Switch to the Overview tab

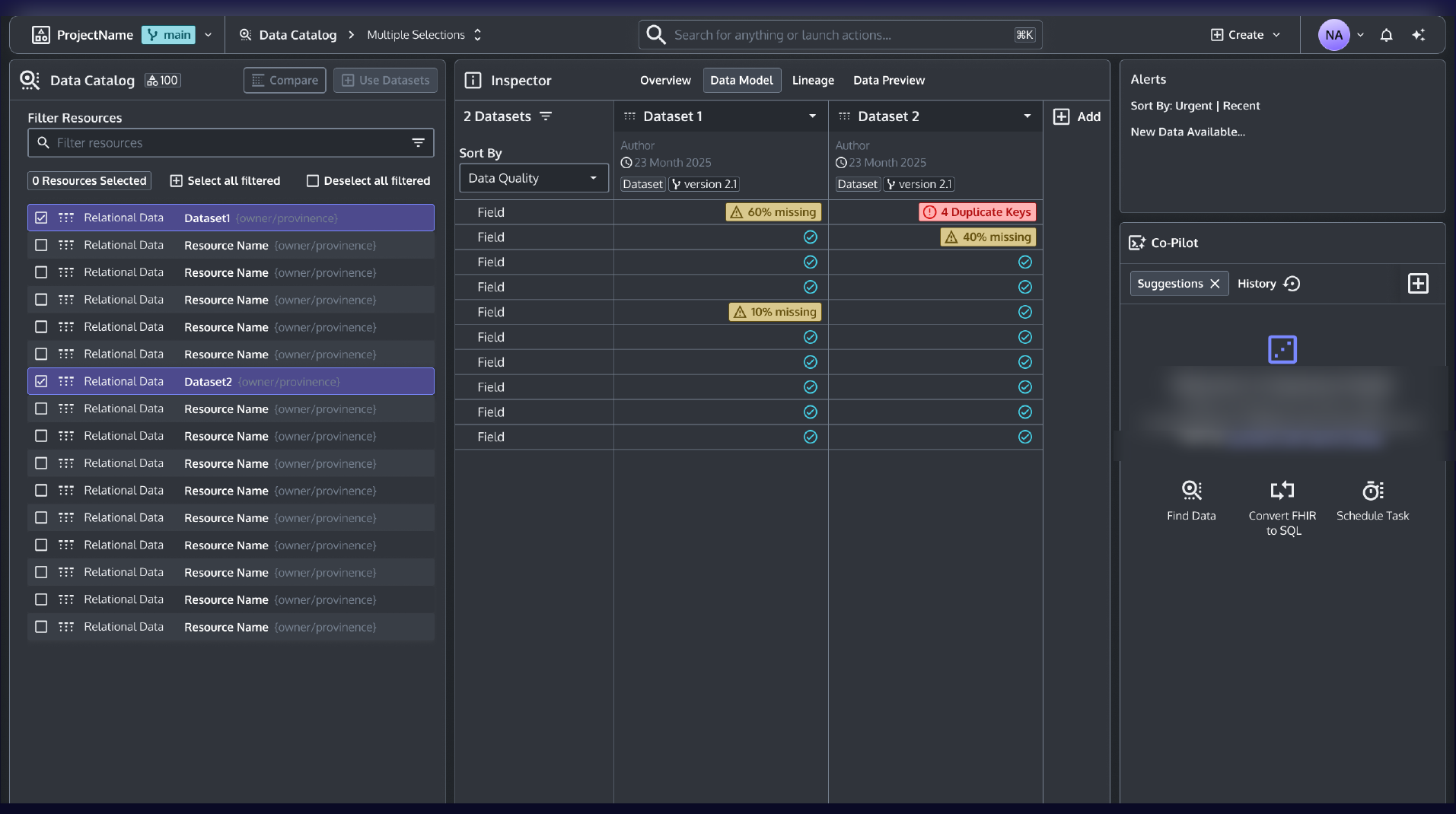tap(665, 81)
